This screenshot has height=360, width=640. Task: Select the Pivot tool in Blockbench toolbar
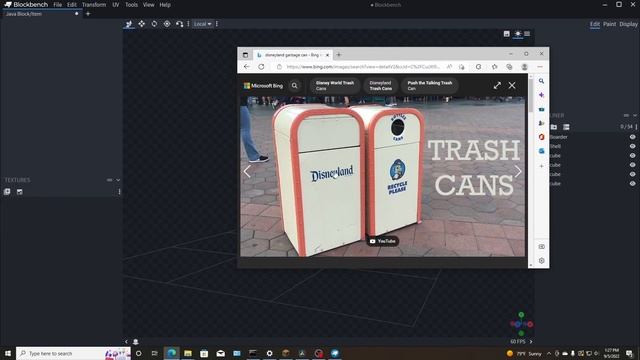(167, 24)
